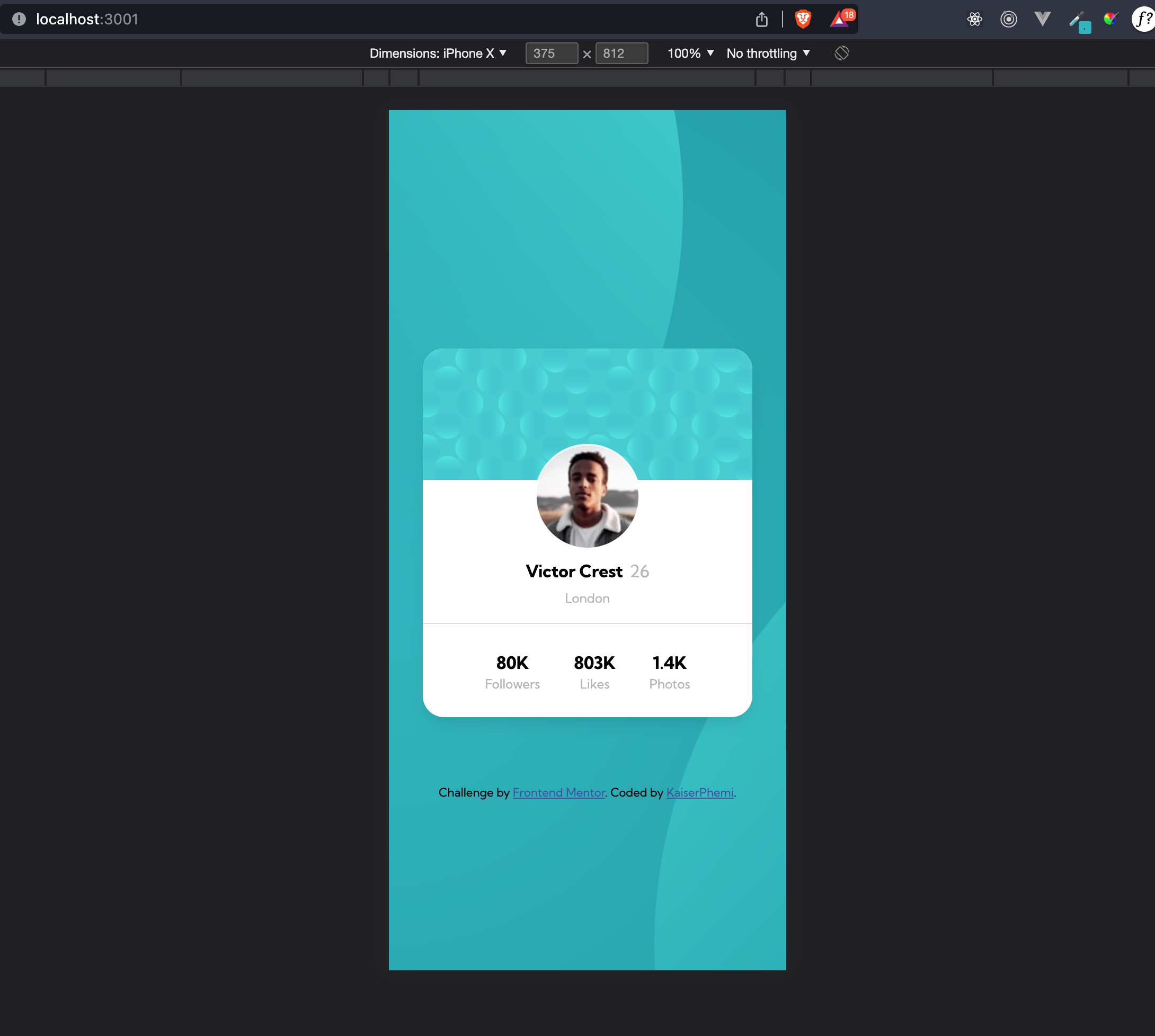Select the viewport height field showing 812
The height and width of the screenshot is (1036, 1155).
click(x=621, y=53)
